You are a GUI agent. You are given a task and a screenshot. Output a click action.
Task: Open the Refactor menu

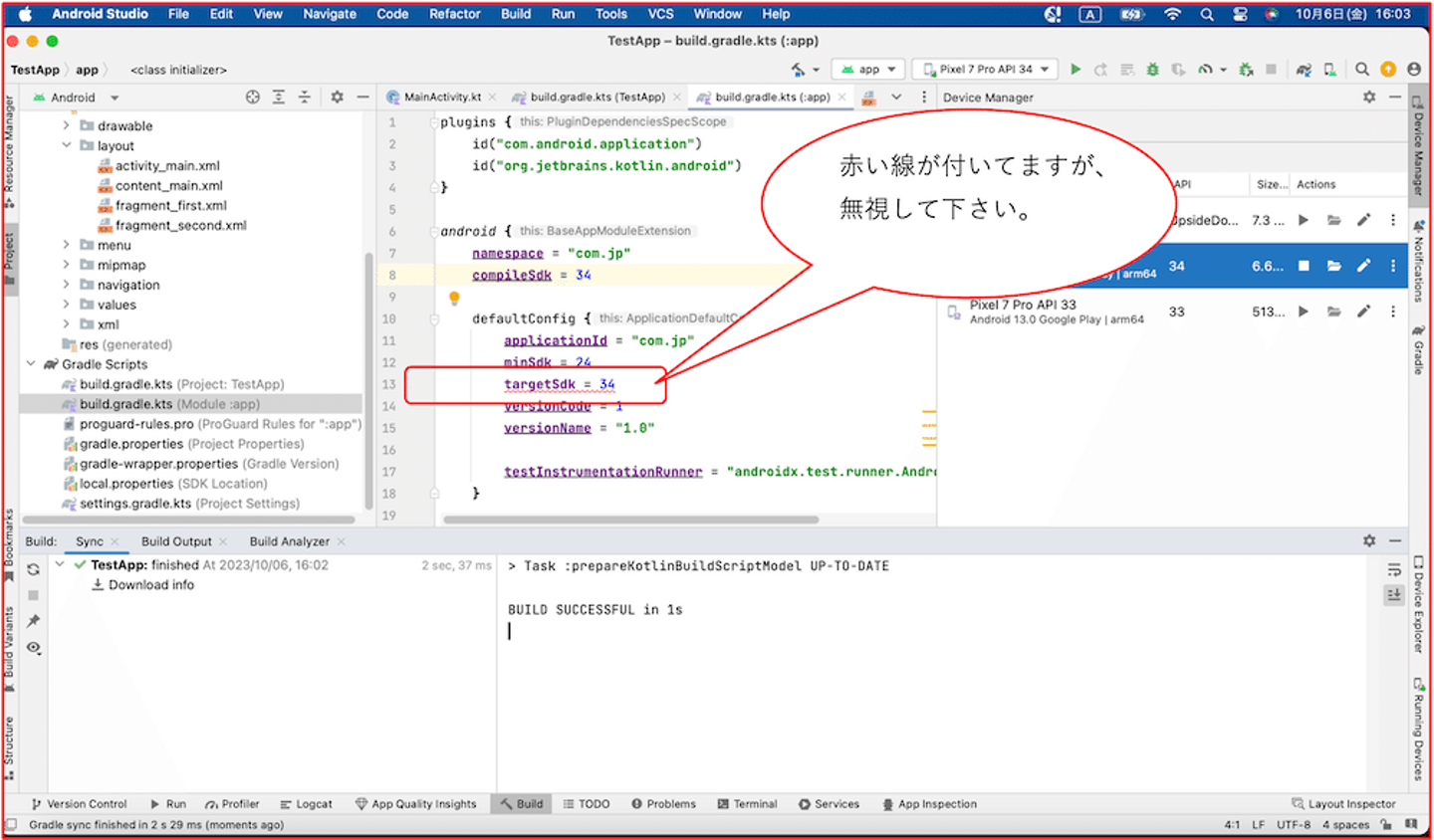coord(454,14)
